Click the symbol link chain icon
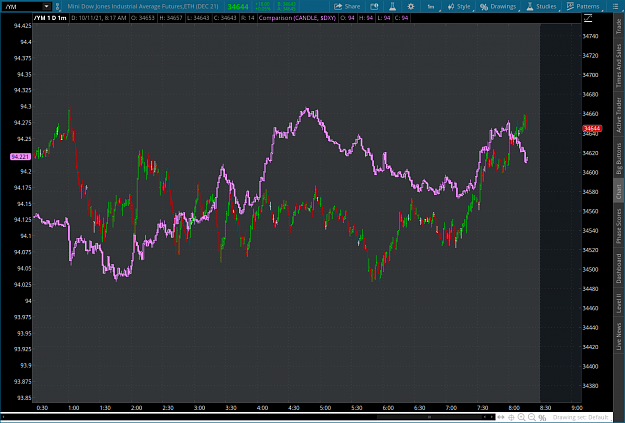The width and height of the screenshot is (625, 423). [57, 6]
